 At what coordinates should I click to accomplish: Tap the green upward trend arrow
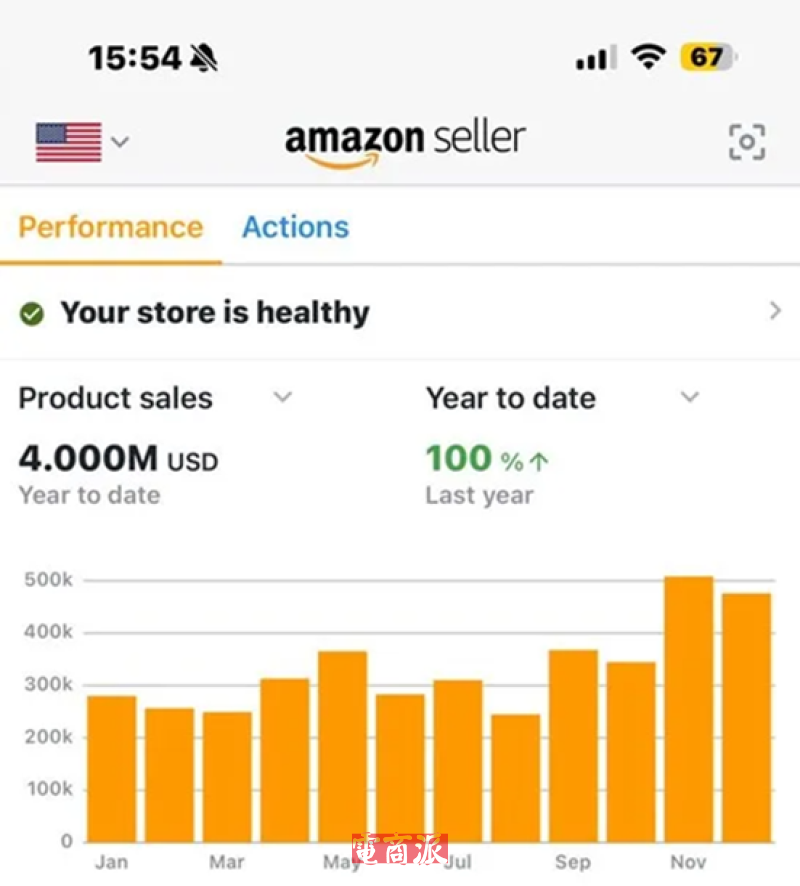(539, 461)
